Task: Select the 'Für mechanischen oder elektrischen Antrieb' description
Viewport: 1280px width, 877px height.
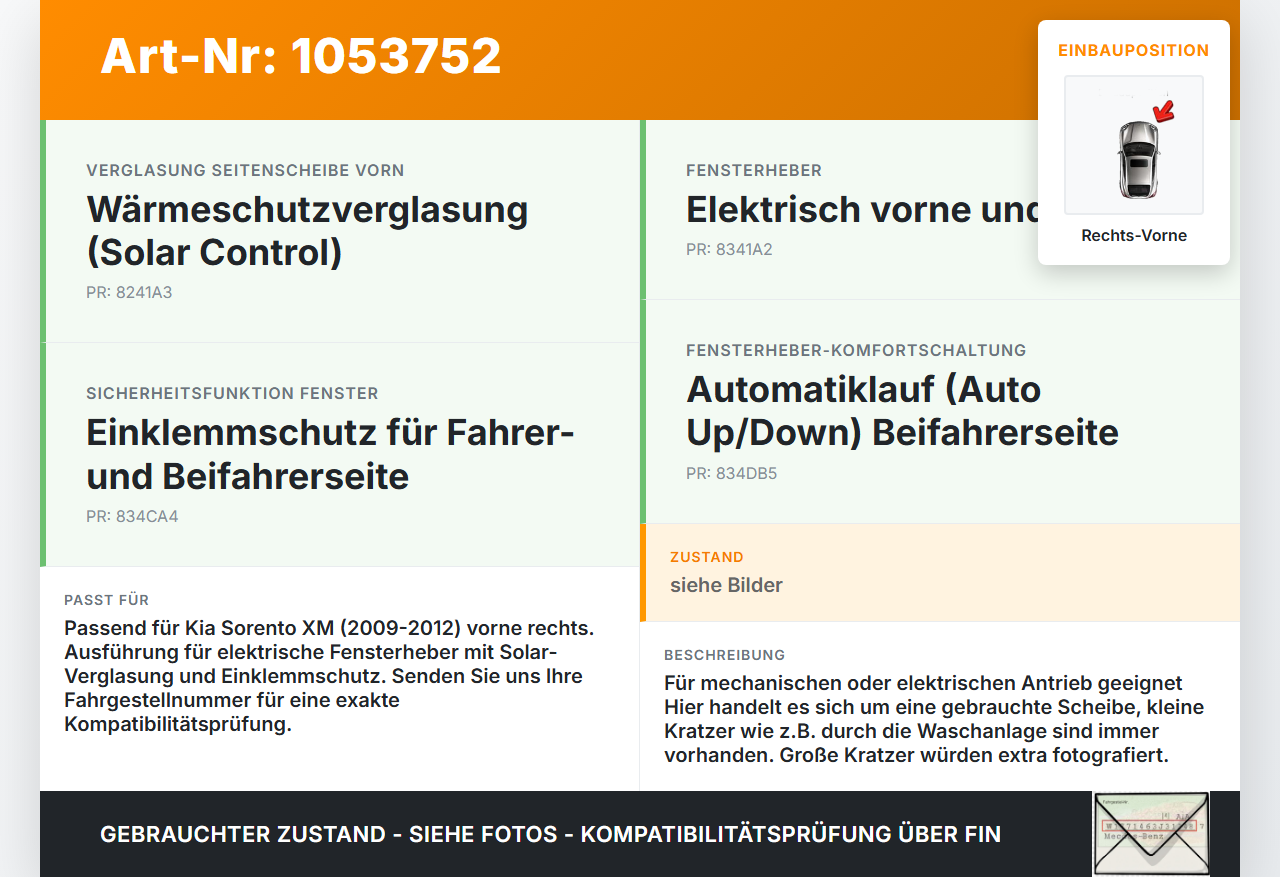Action: tap(934, 719)
